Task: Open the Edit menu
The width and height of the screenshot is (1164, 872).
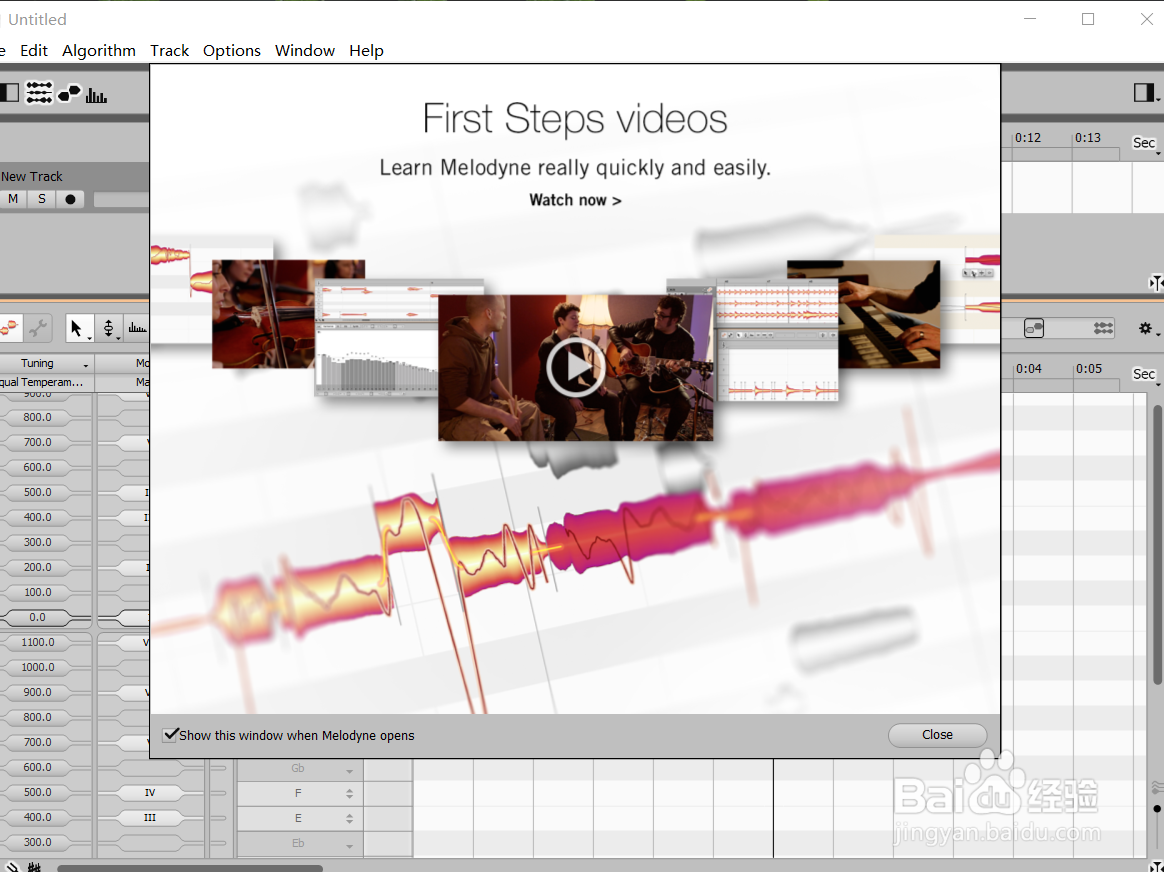Action: pyautogui.click(x=33, y=50)
